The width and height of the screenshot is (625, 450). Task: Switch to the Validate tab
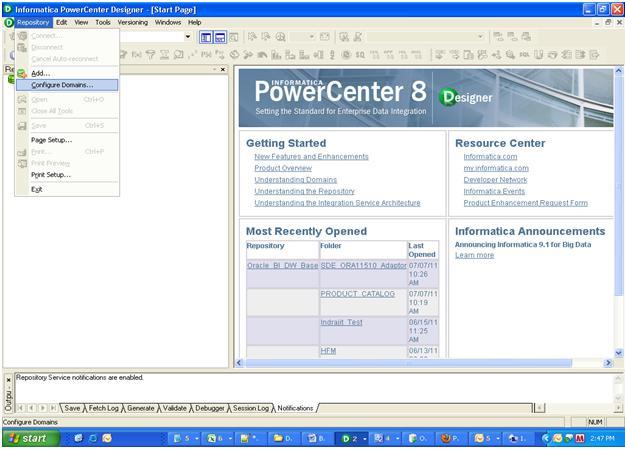click(175, 408)
